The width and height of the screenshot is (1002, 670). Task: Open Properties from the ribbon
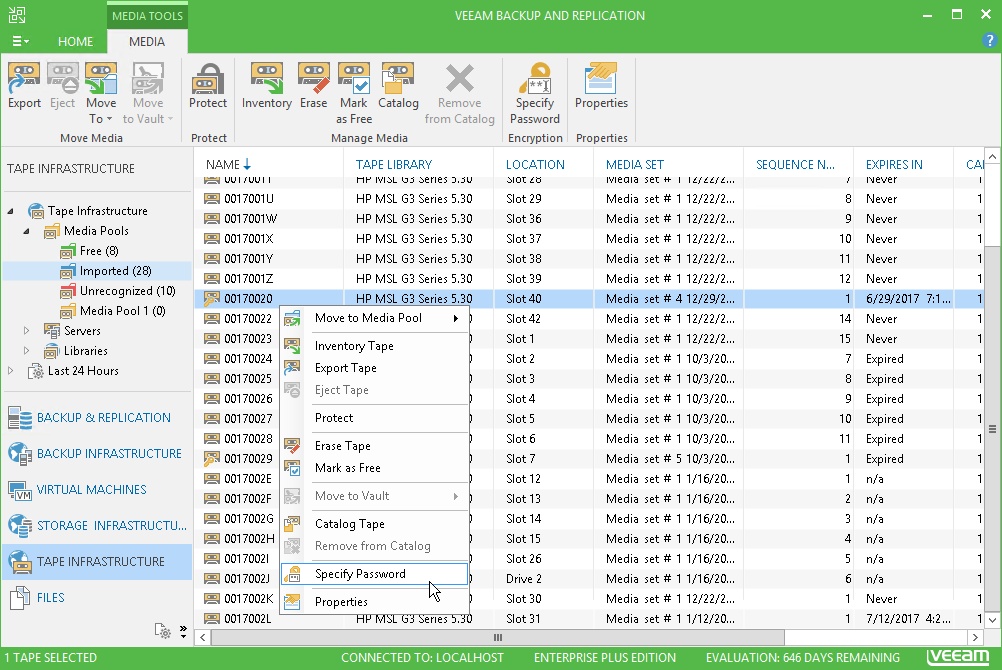tap(601, 86)
